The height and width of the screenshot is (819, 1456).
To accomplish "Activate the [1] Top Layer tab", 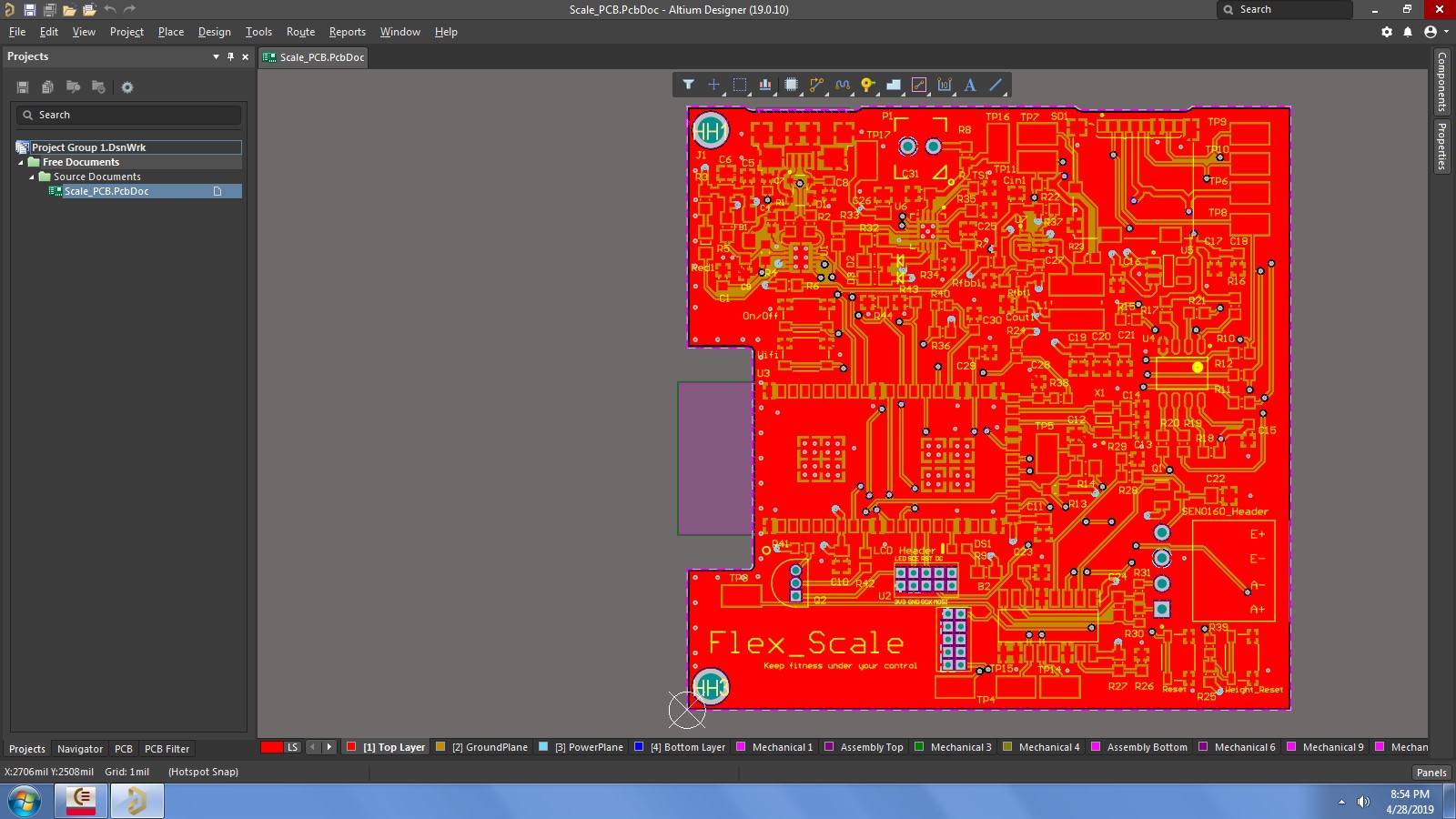I will pos(386,747).
